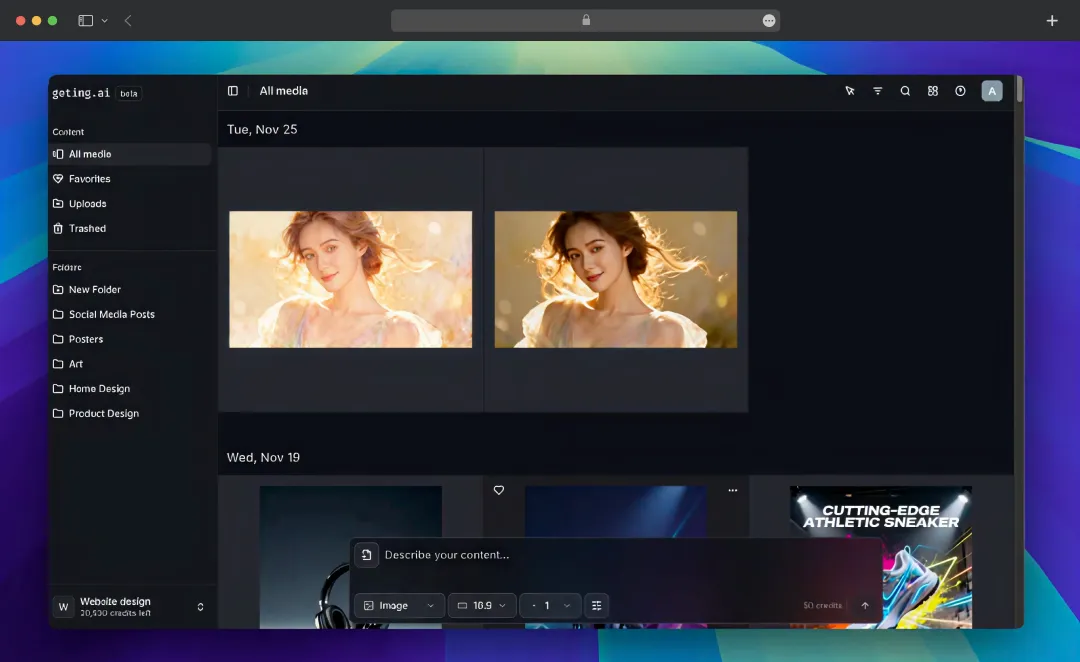The image size is (1080, 662).
Task: Open the 16:9 aspect ratio dropdown
Action: [x=482, y=606]
